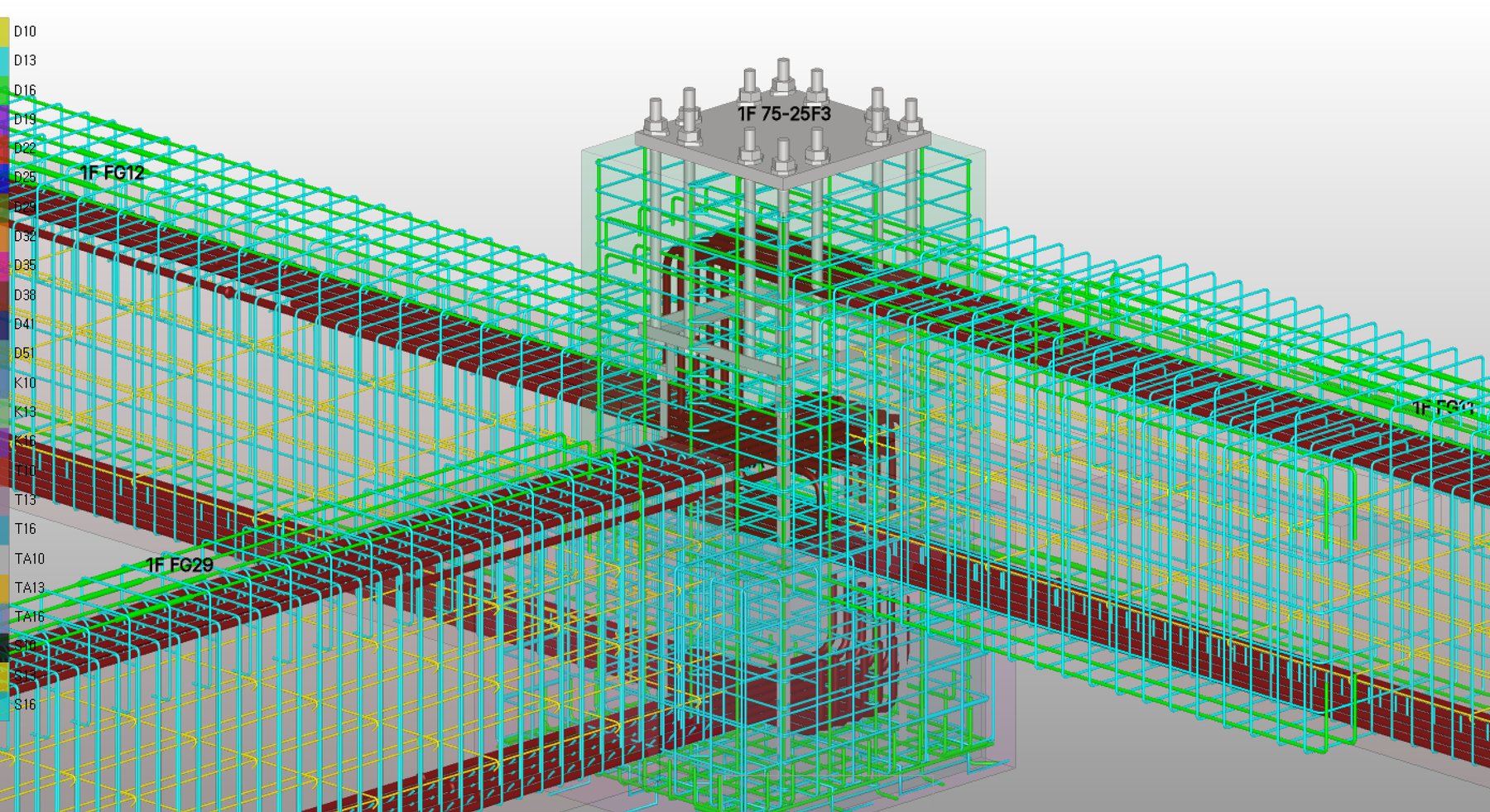This screenshot has height=812, width=1490.
Task: Click the D35 legend label
Action: click(25, 265)
